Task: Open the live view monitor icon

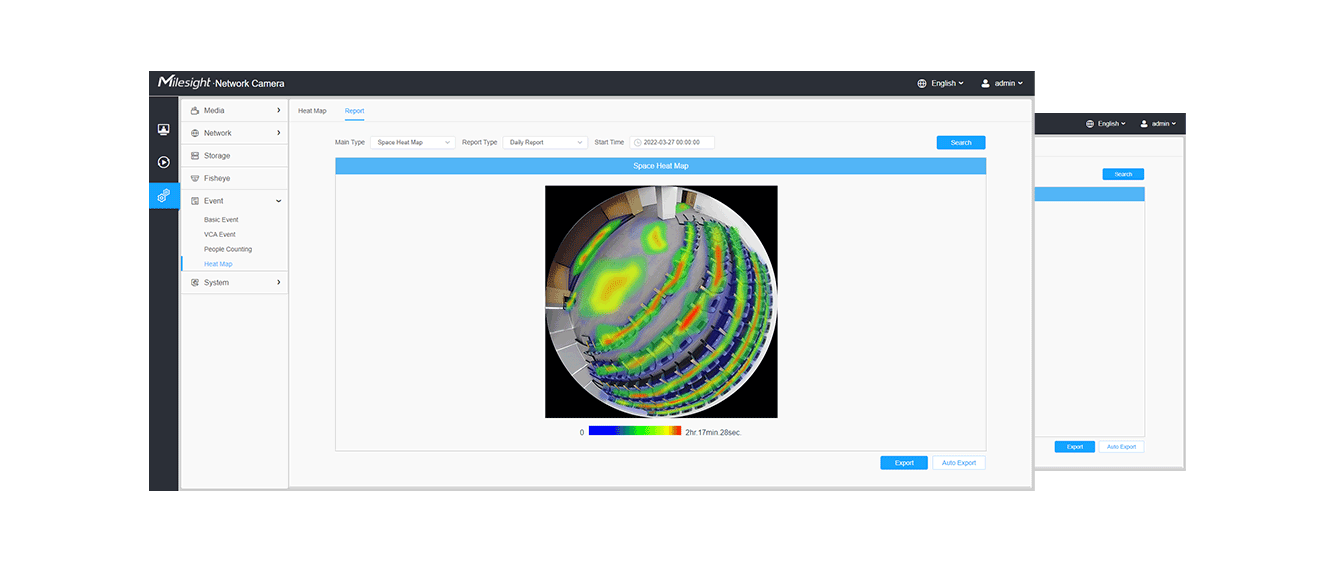Action: (x=164, y=130)
